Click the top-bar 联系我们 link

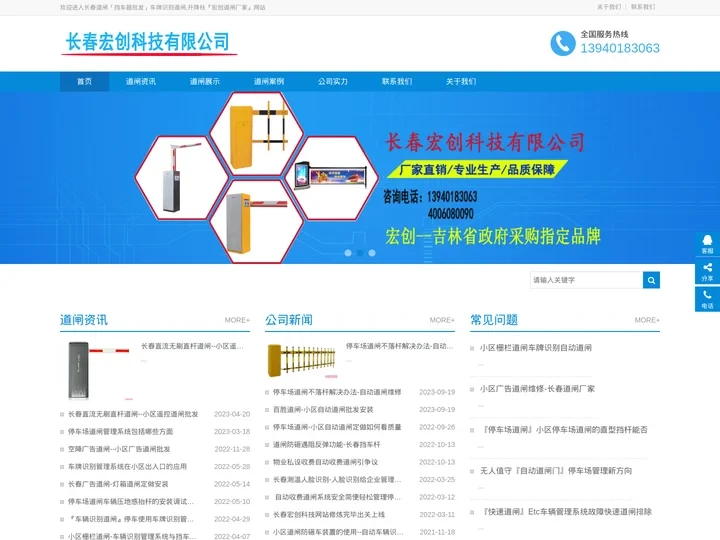pos(643,7)
